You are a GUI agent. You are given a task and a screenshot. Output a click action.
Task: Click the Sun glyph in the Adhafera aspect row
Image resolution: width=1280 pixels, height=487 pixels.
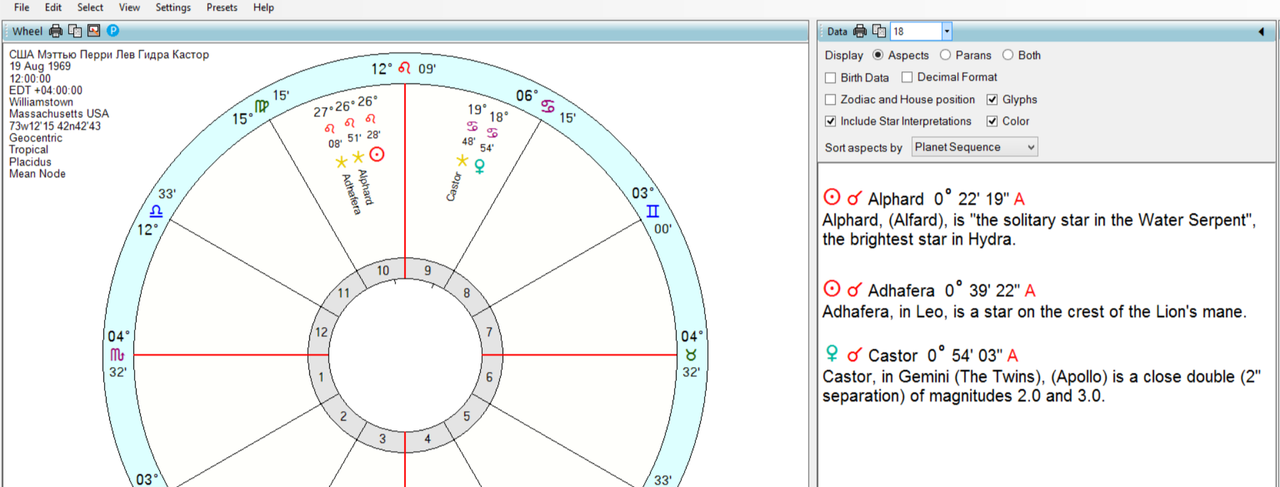pyautogui.click(x=831, y=290)
